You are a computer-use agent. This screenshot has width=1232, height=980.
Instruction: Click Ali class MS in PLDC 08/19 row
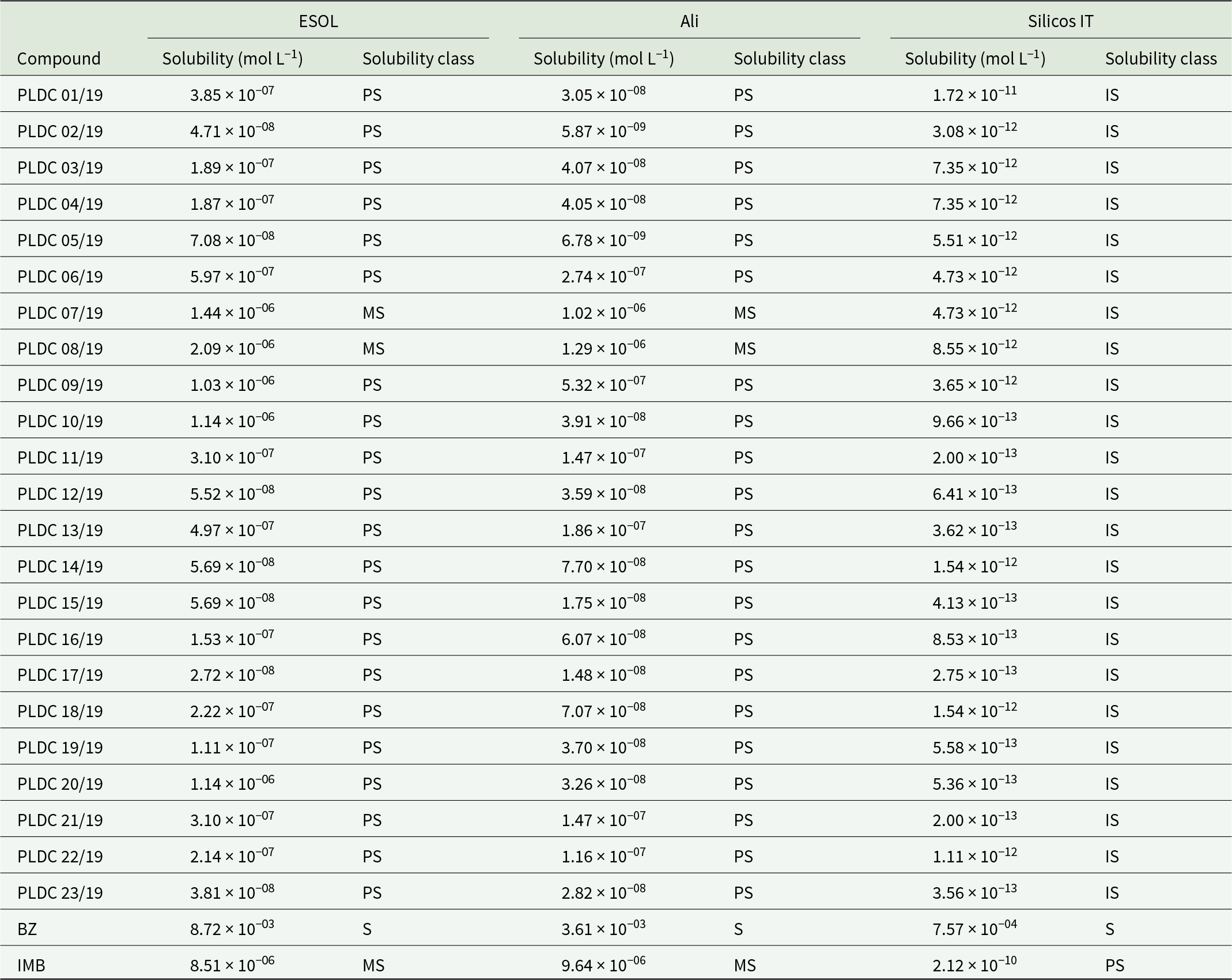click(745, 348)
